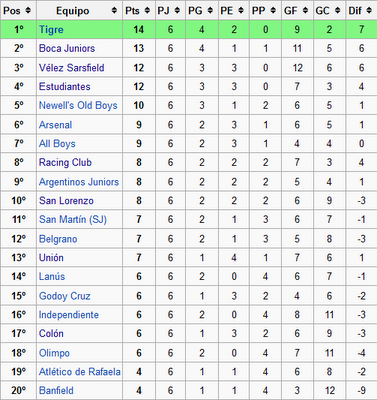Viewport: 377px width, 400px height.
Task: Click the GC column sort arrows
Action: pos(337,11)
